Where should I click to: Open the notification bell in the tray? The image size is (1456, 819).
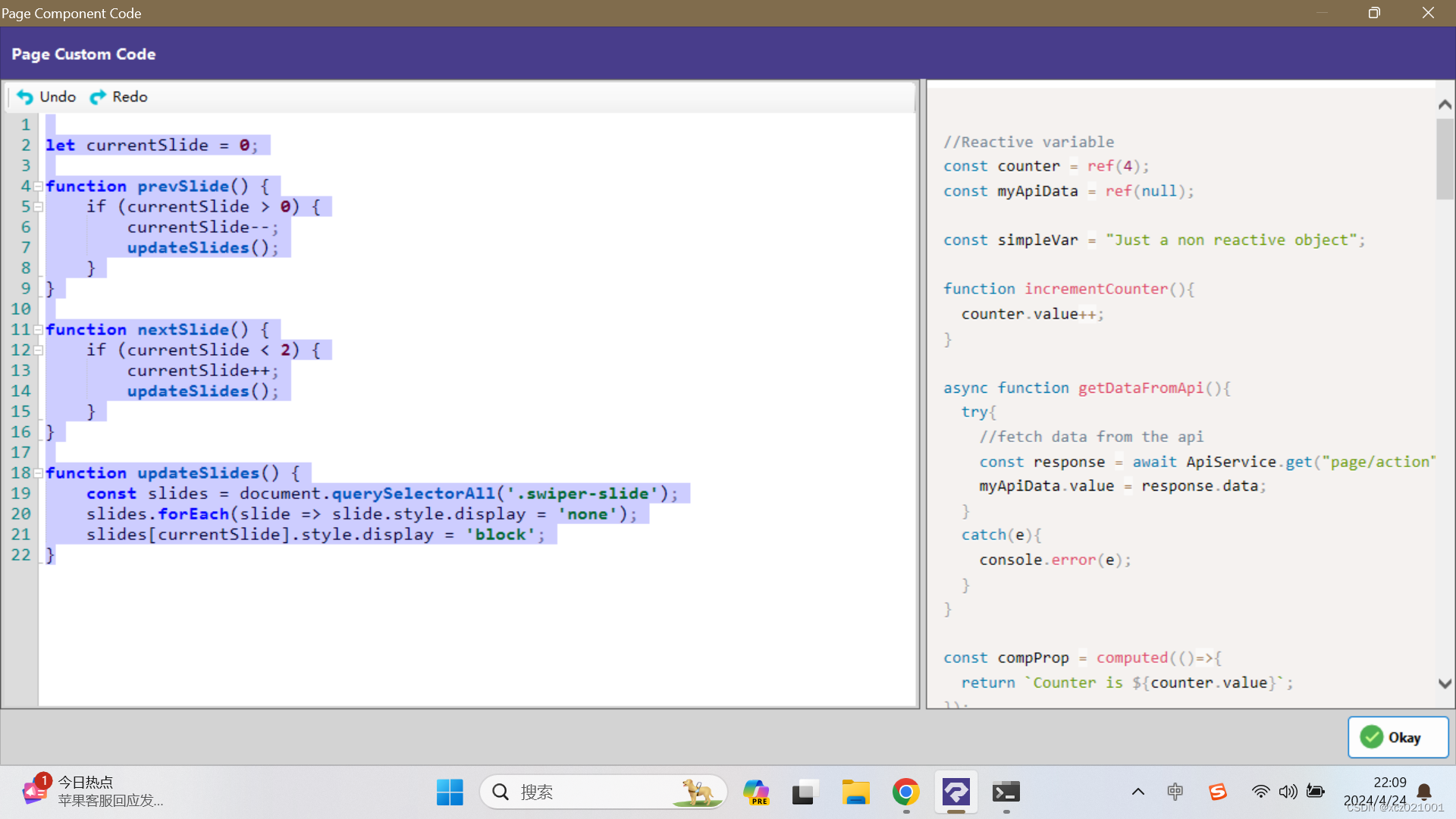pos(1424,792)
